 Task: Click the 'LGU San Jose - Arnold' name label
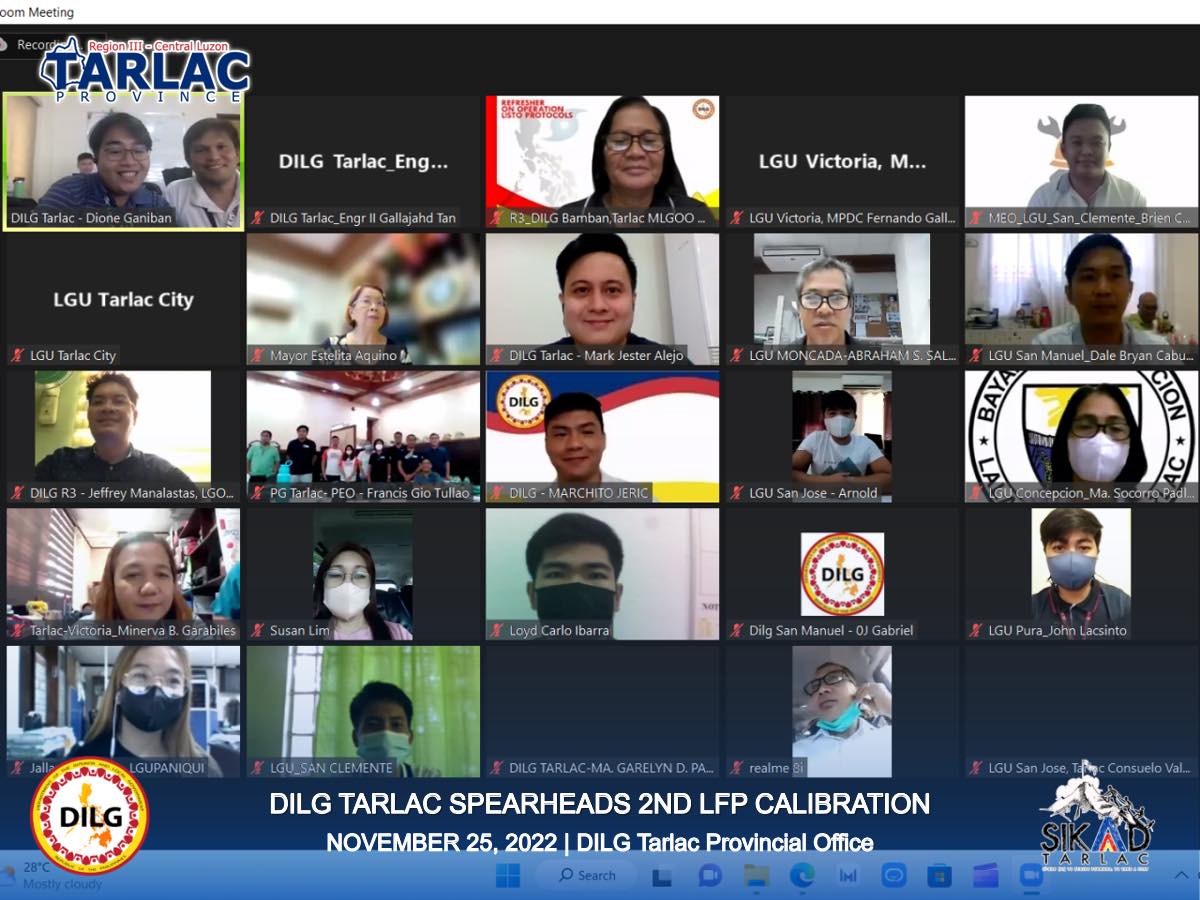(x=813, y=493)
